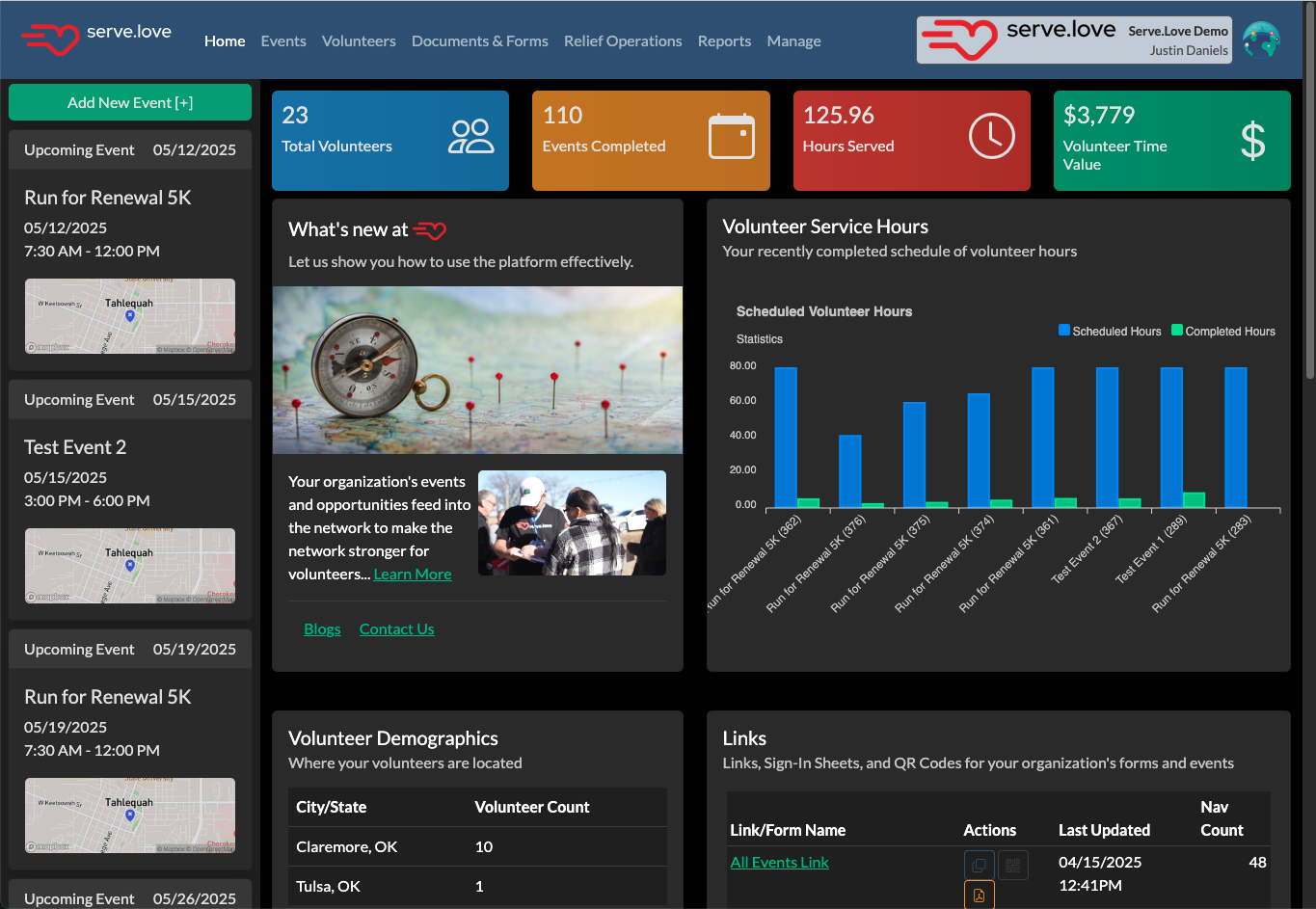This screenshot has height=909, width=1316.
Task: Open the Blogs link
Action: [x=322, y=628]
